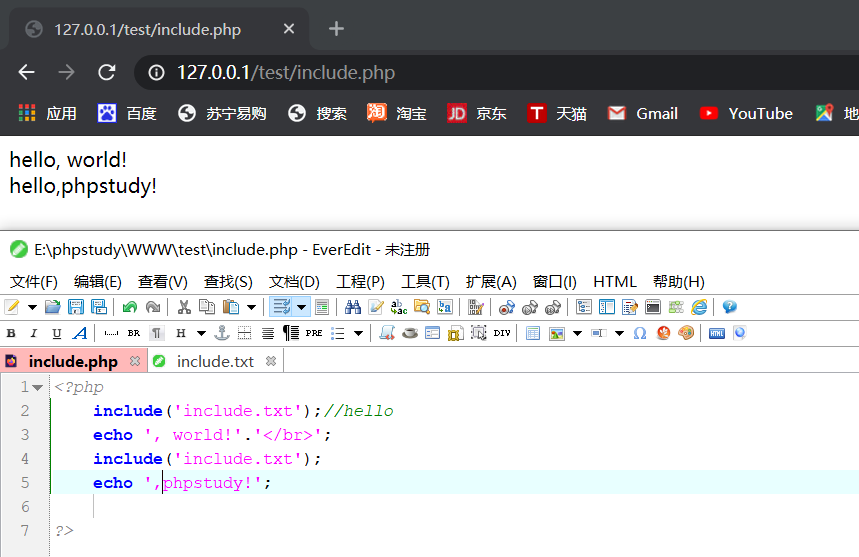Click the Run macro multiple times icon

[x=553, y=307]
